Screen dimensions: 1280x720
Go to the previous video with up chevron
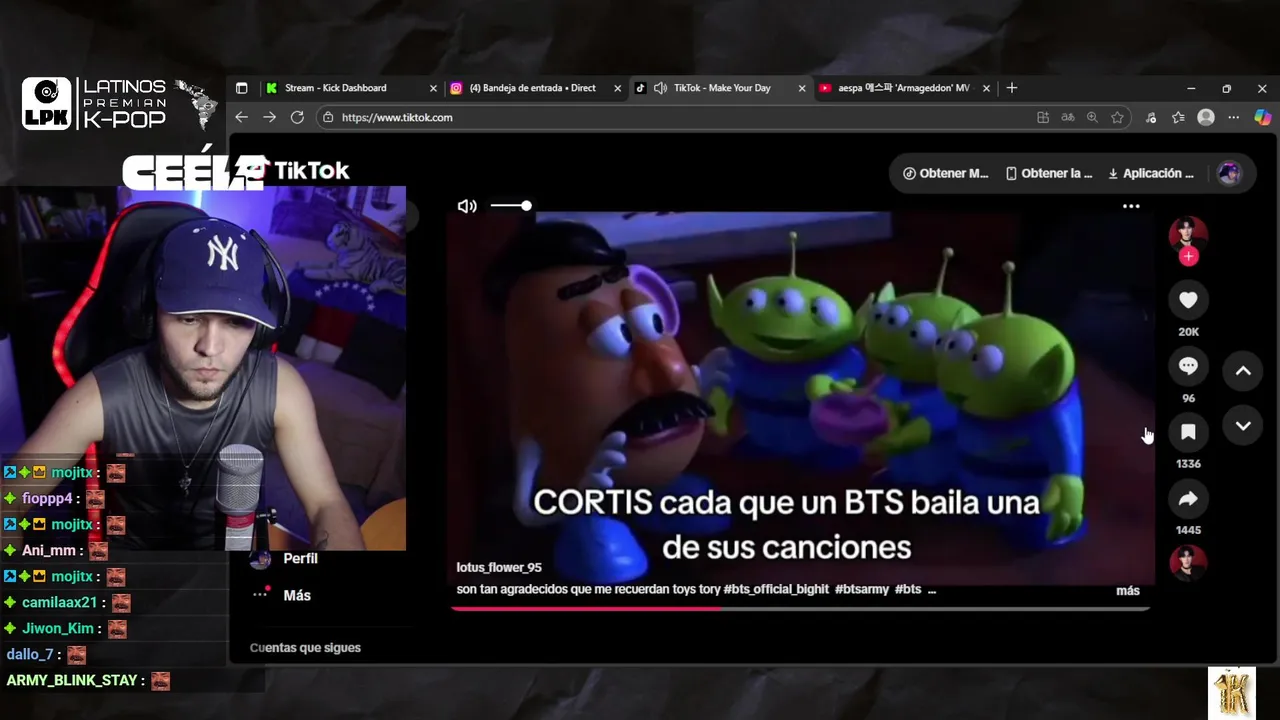(x=1243, y=371)
